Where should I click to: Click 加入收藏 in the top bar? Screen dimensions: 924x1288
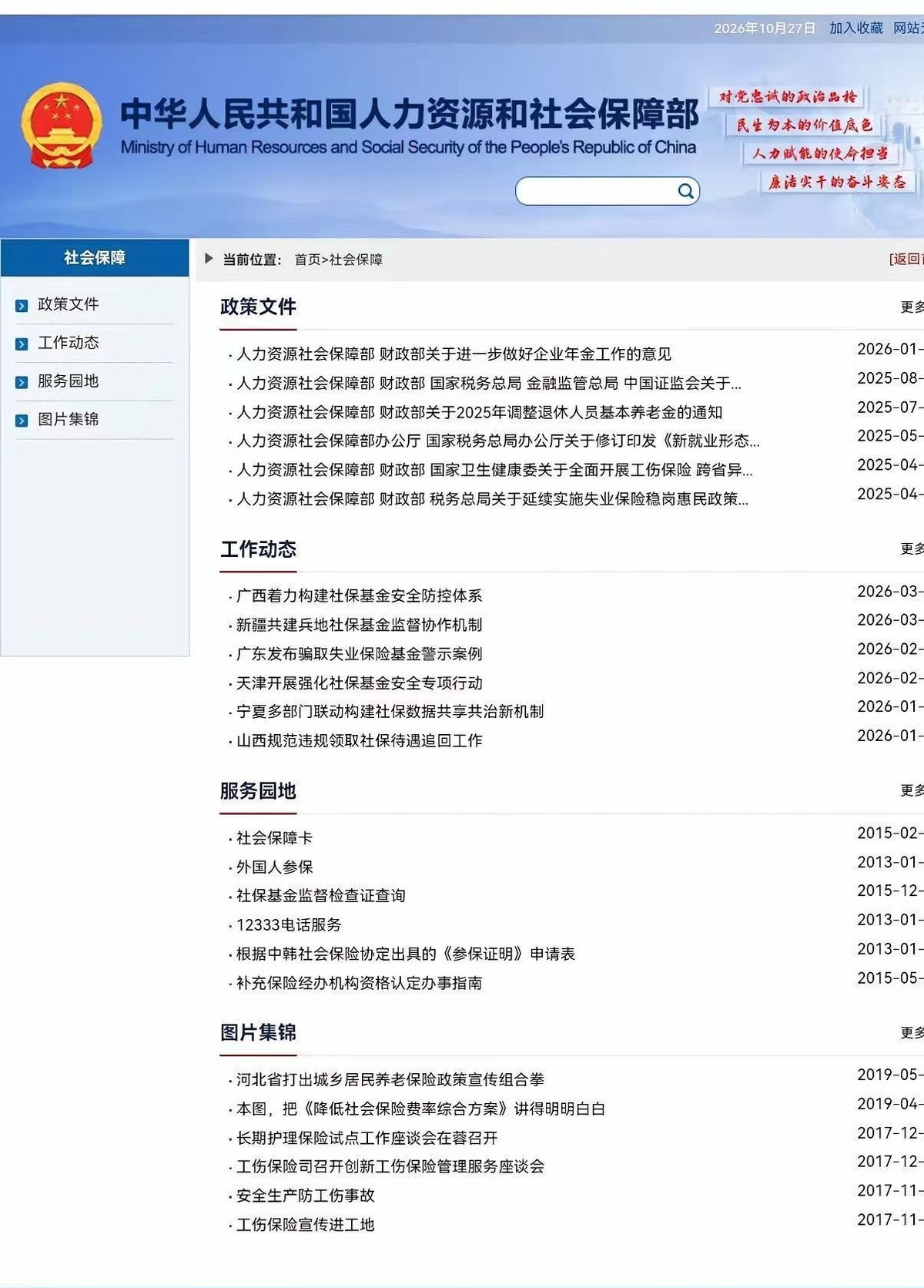(855, 29)
